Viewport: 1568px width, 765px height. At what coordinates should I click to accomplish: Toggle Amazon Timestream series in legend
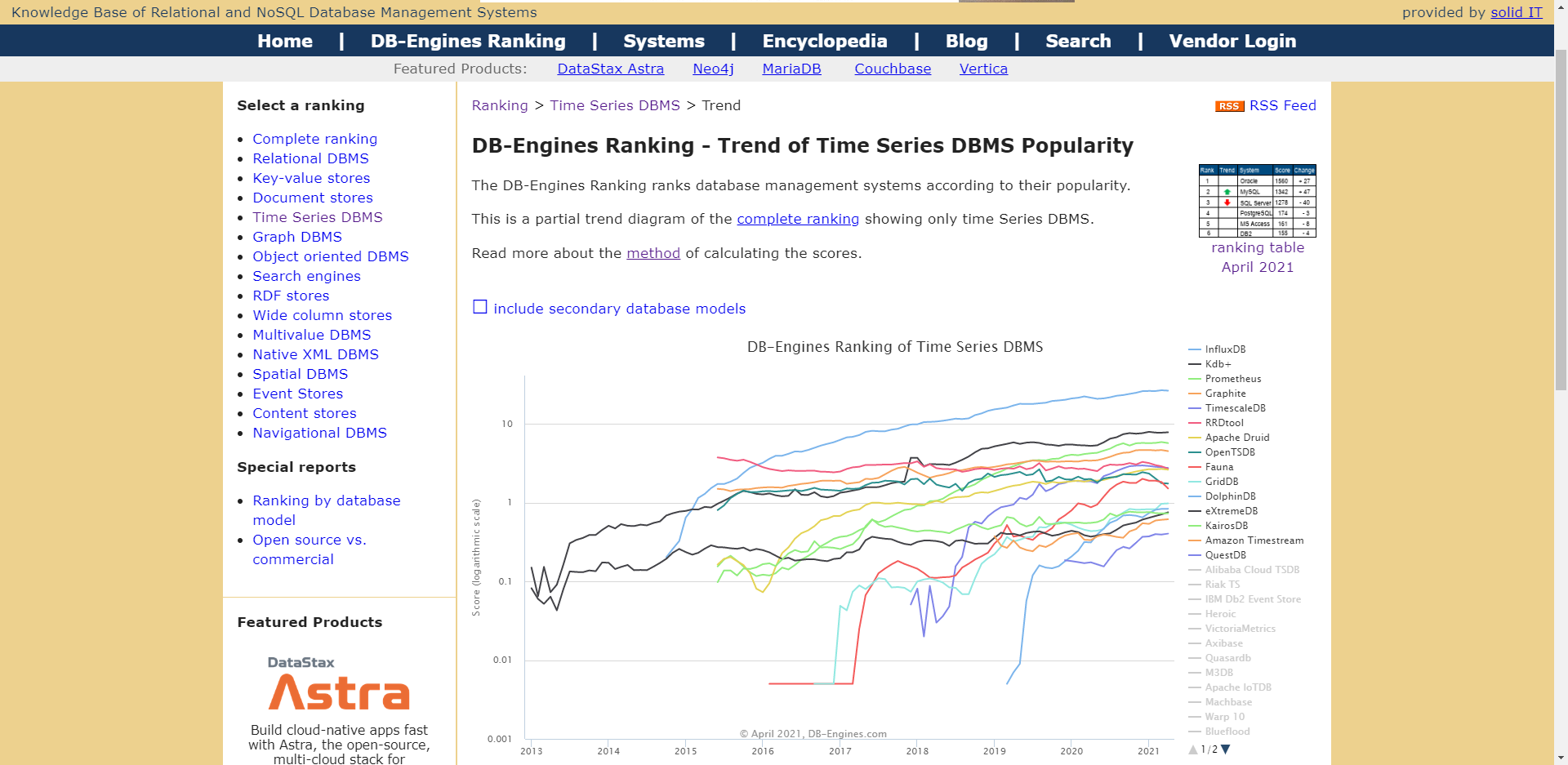pyautogui.click(x=1246, y=540)
